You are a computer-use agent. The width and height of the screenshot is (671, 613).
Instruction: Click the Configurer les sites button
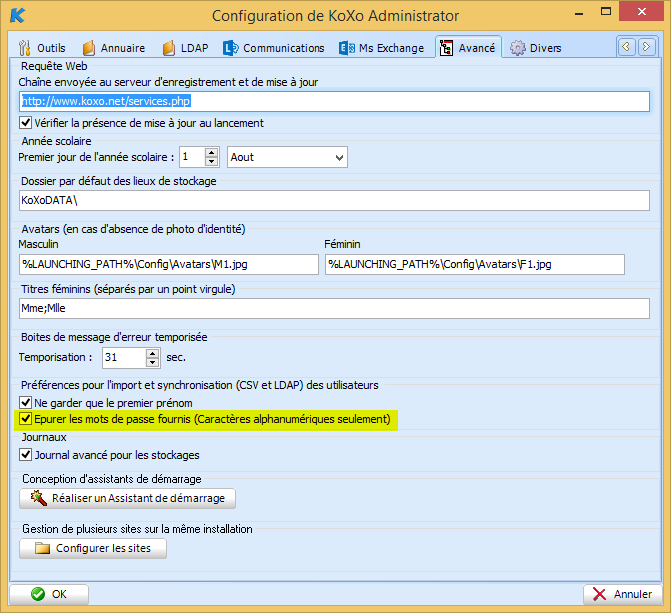pos(93,548)
